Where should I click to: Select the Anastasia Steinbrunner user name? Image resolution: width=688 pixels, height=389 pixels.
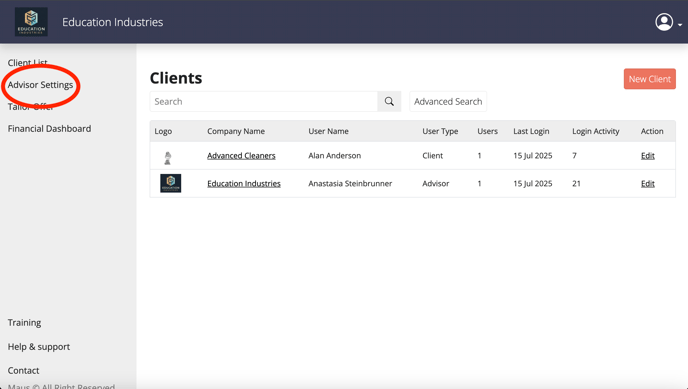pyautogui.click(x=350, y=184)
